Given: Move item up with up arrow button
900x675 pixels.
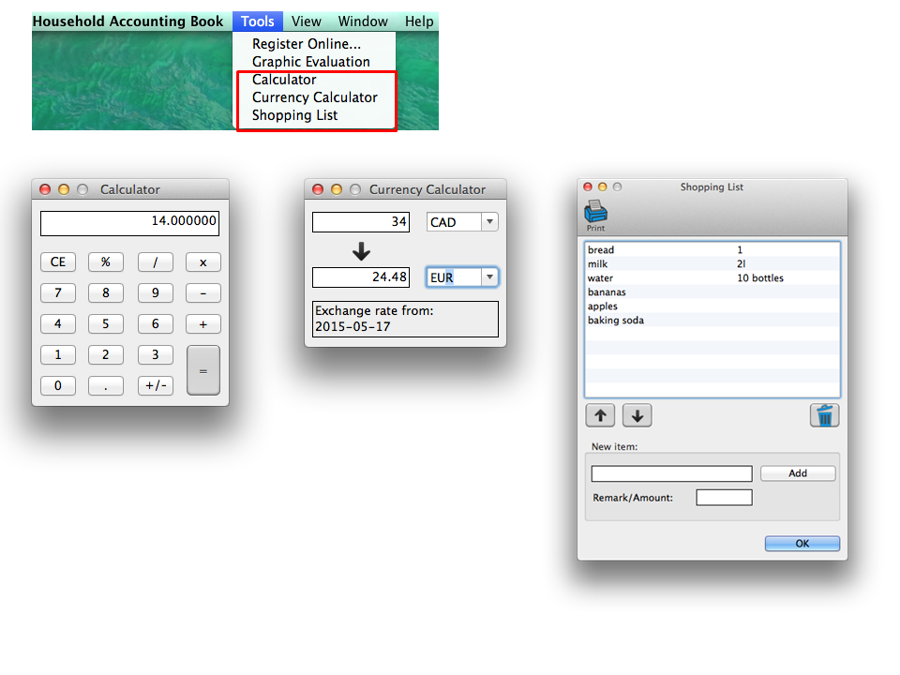Looking at the screenshot, I should [x=600, y=415].
